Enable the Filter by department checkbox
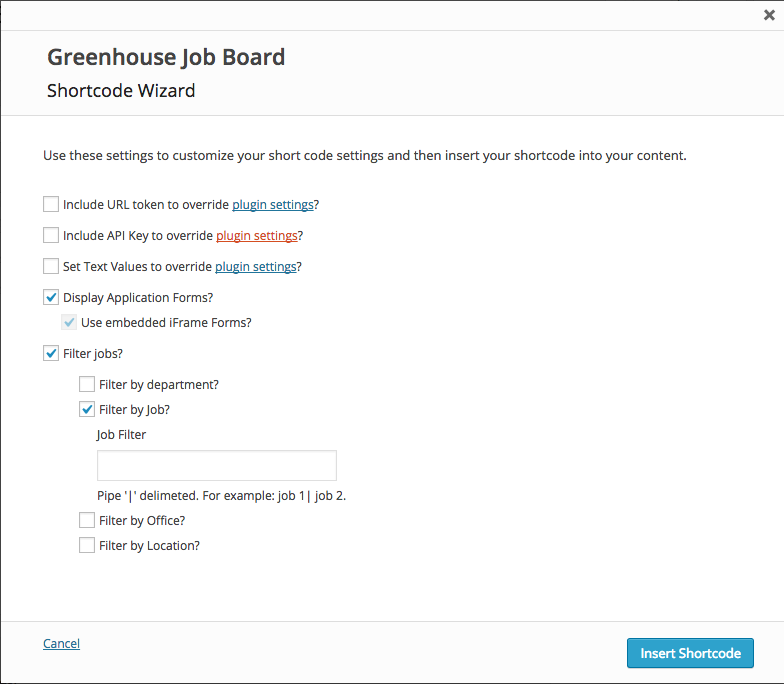Image resolution: width=784 pixels, height=684 pixels. [87, 384]
